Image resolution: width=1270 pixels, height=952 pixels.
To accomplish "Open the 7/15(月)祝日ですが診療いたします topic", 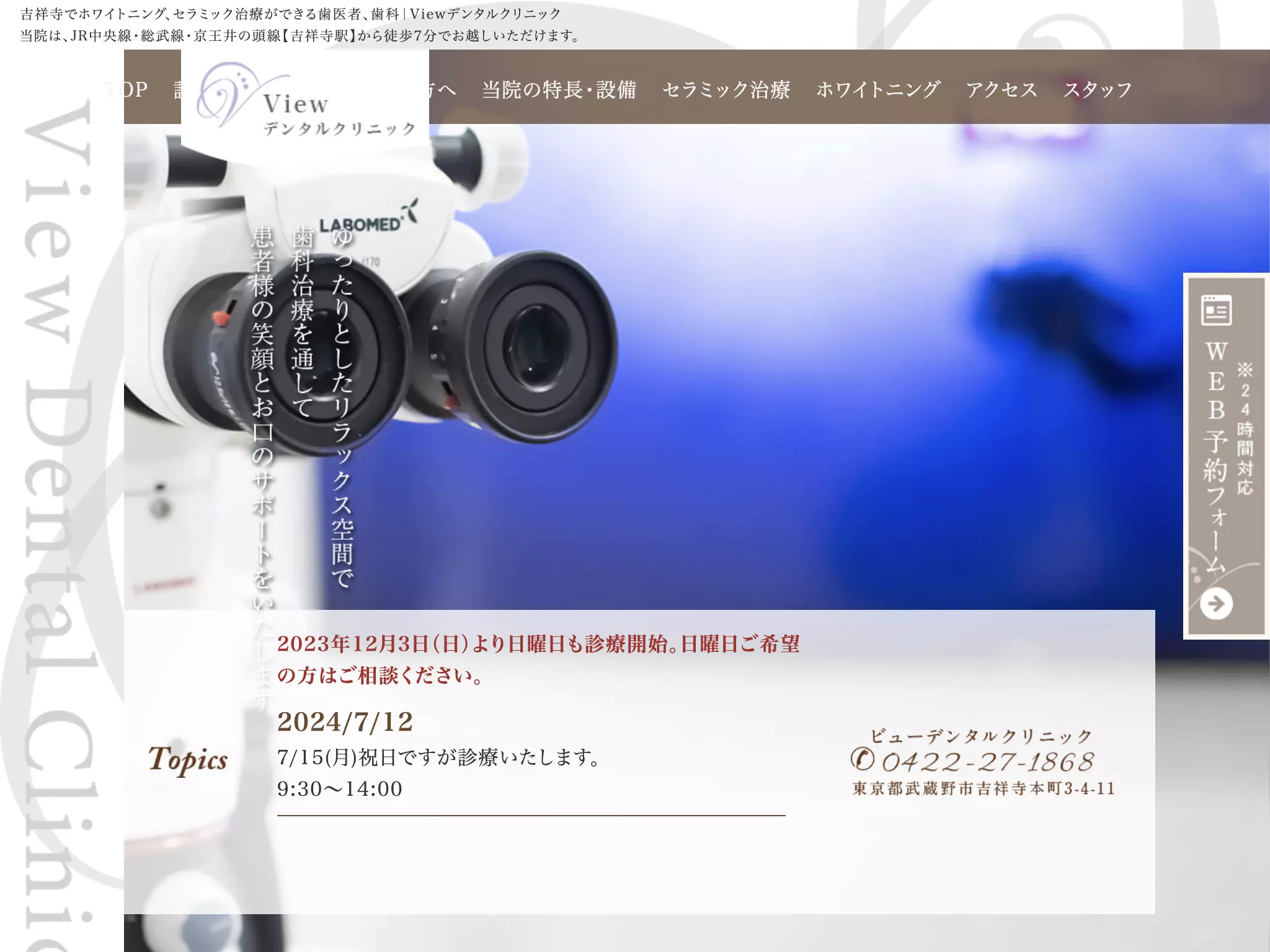I will click(x=439, y=757).
